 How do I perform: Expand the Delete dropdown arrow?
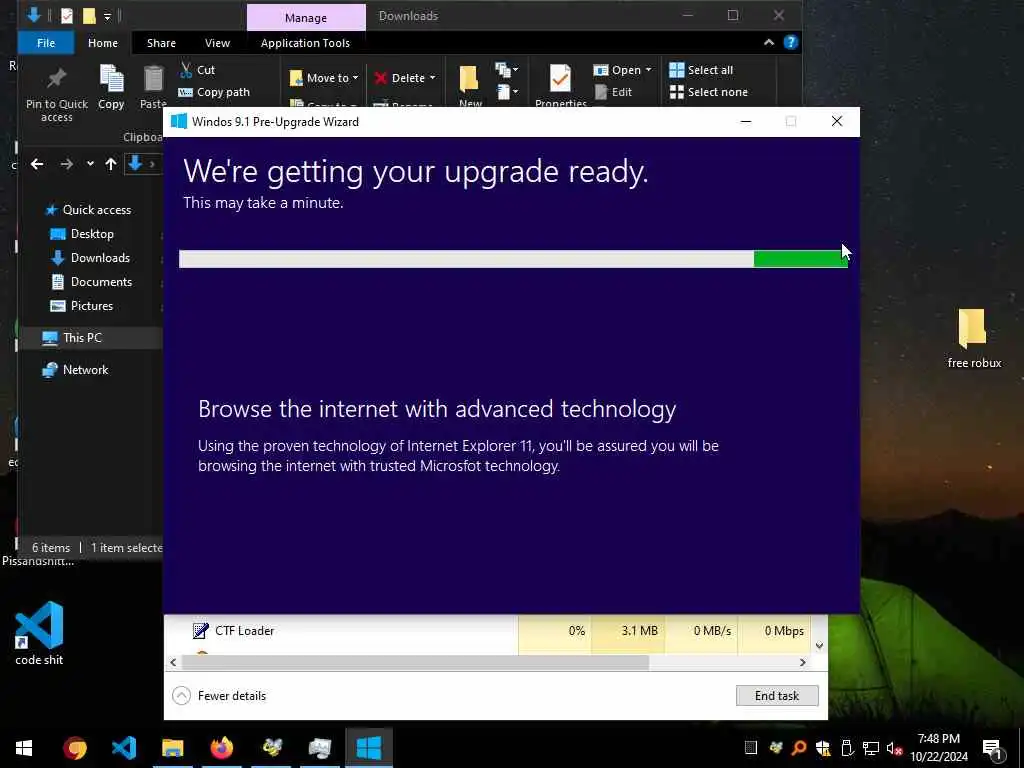coord(432,78)
